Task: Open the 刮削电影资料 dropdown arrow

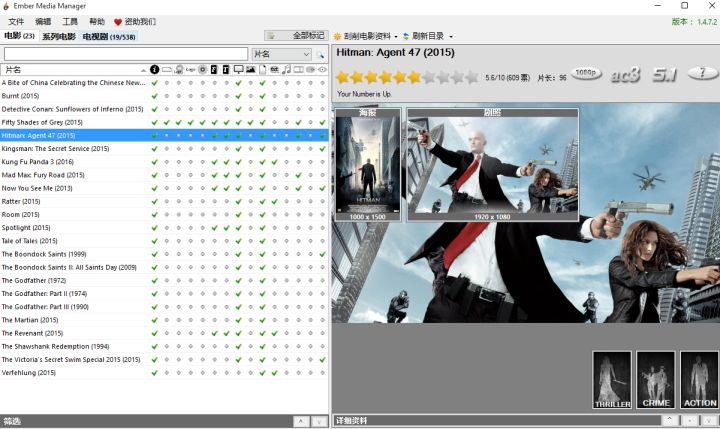Action: pyautogui.click(x=396, y=36)
